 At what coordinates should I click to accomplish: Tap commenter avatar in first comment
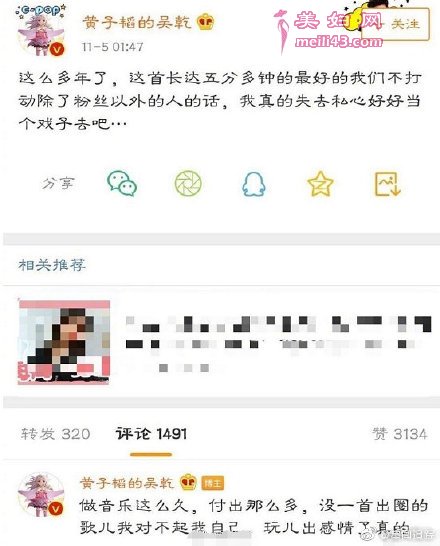click(x=41, y=495)
